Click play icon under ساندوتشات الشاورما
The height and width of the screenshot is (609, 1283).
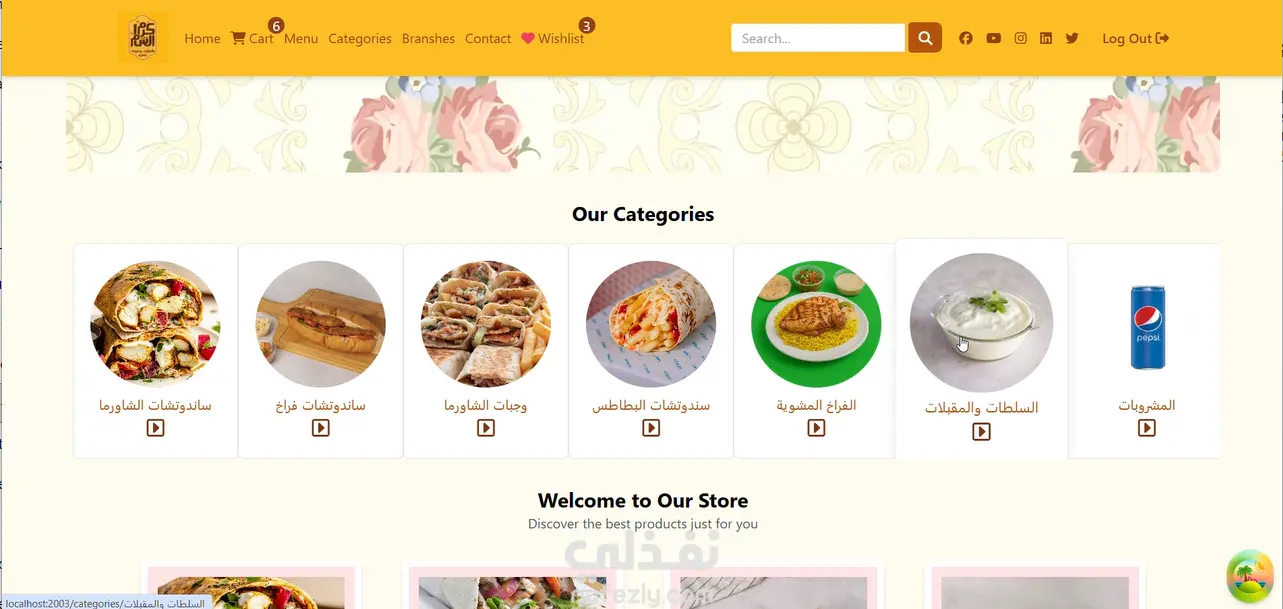[155, 428]
